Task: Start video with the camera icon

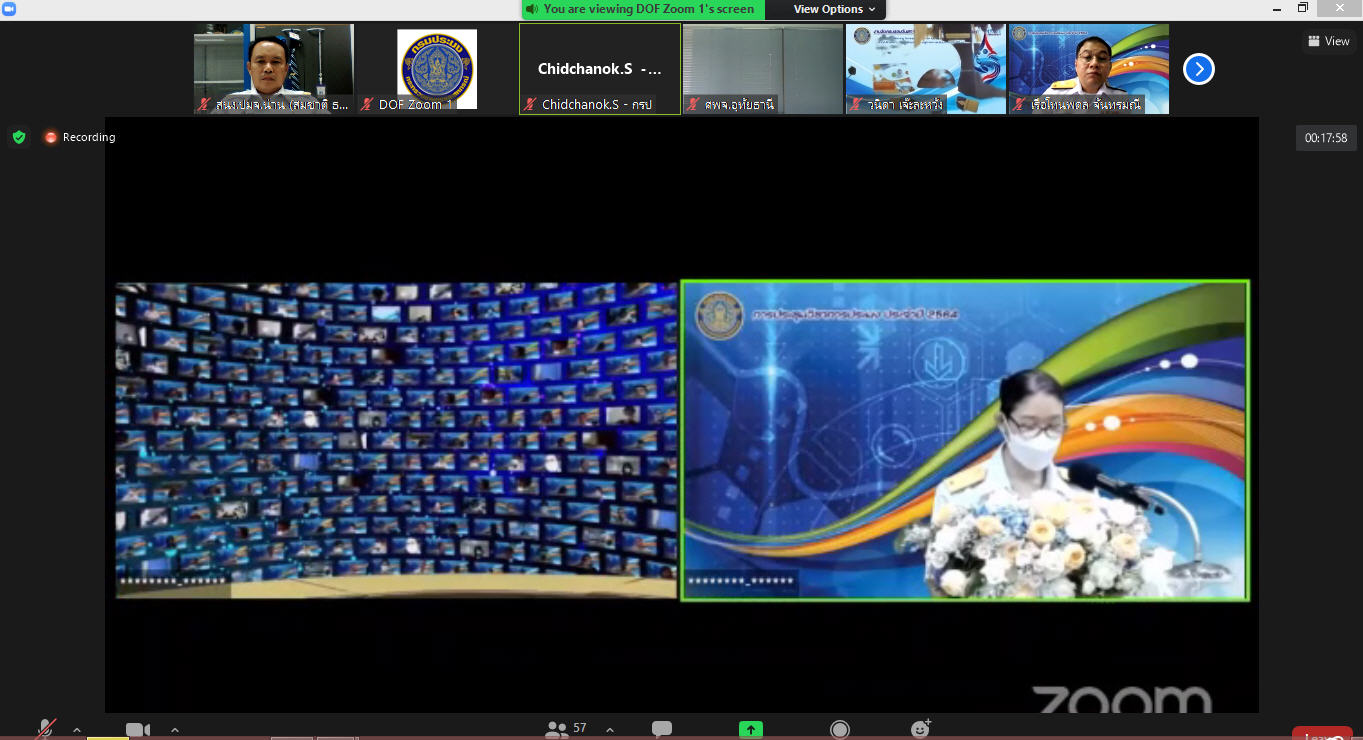Action: pyautogui.click(x=138, y=730)
